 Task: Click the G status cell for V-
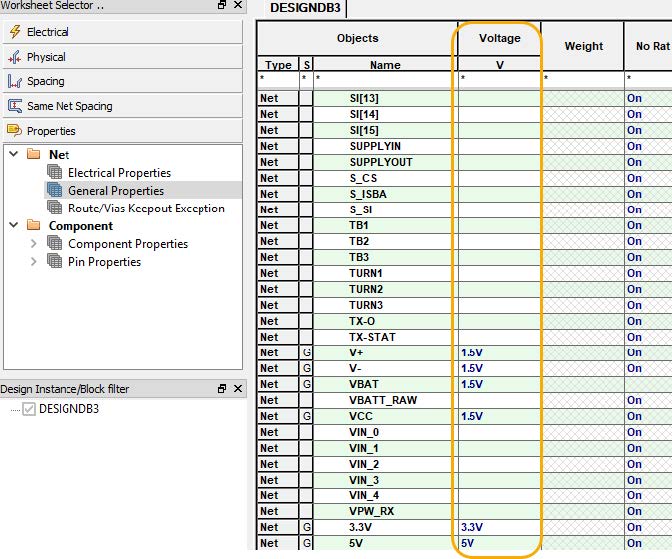[306, 368]
